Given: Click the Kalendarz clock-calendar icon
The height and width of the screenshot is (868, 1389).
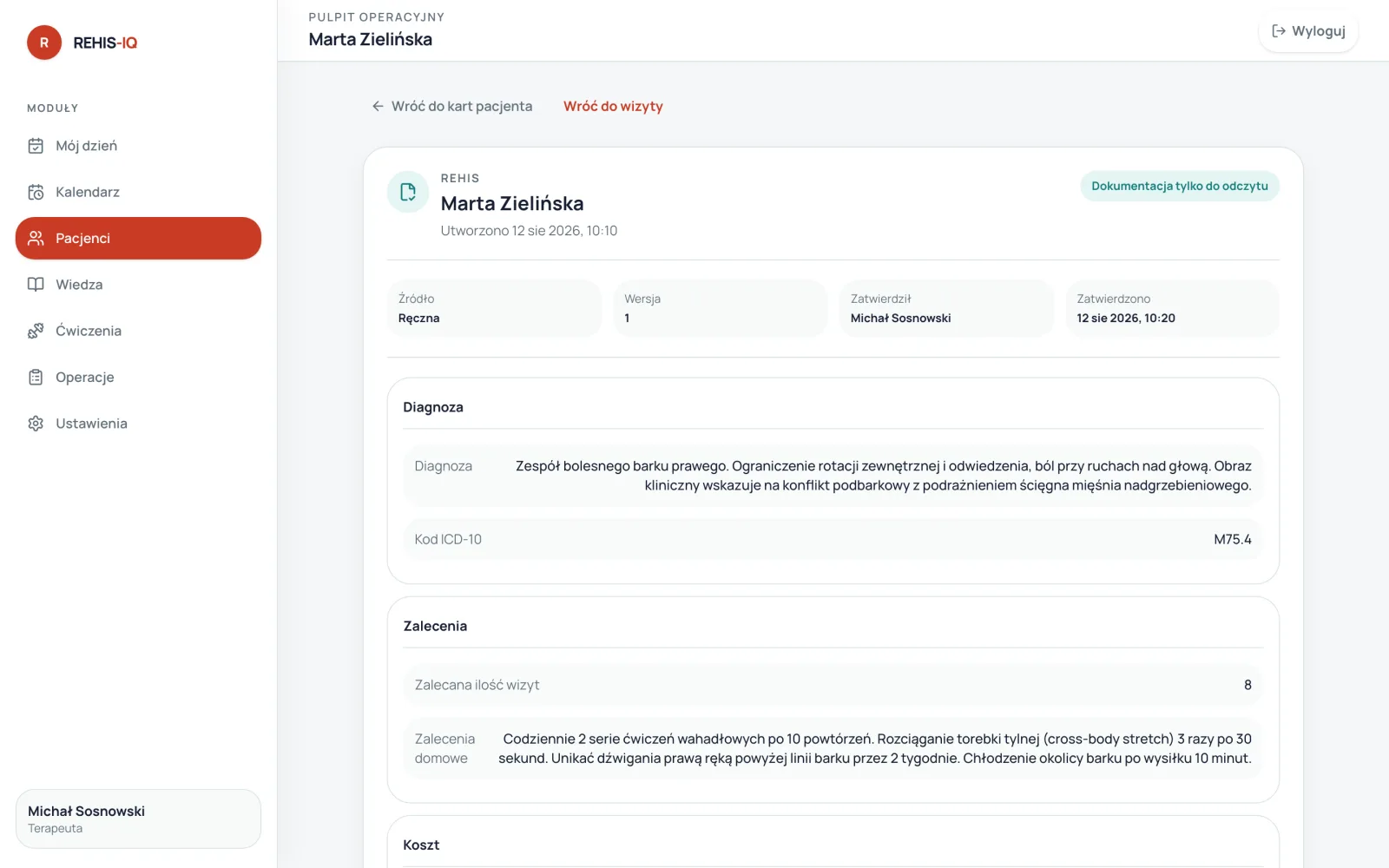Looking at the screenshot, I should coord(36,192).
